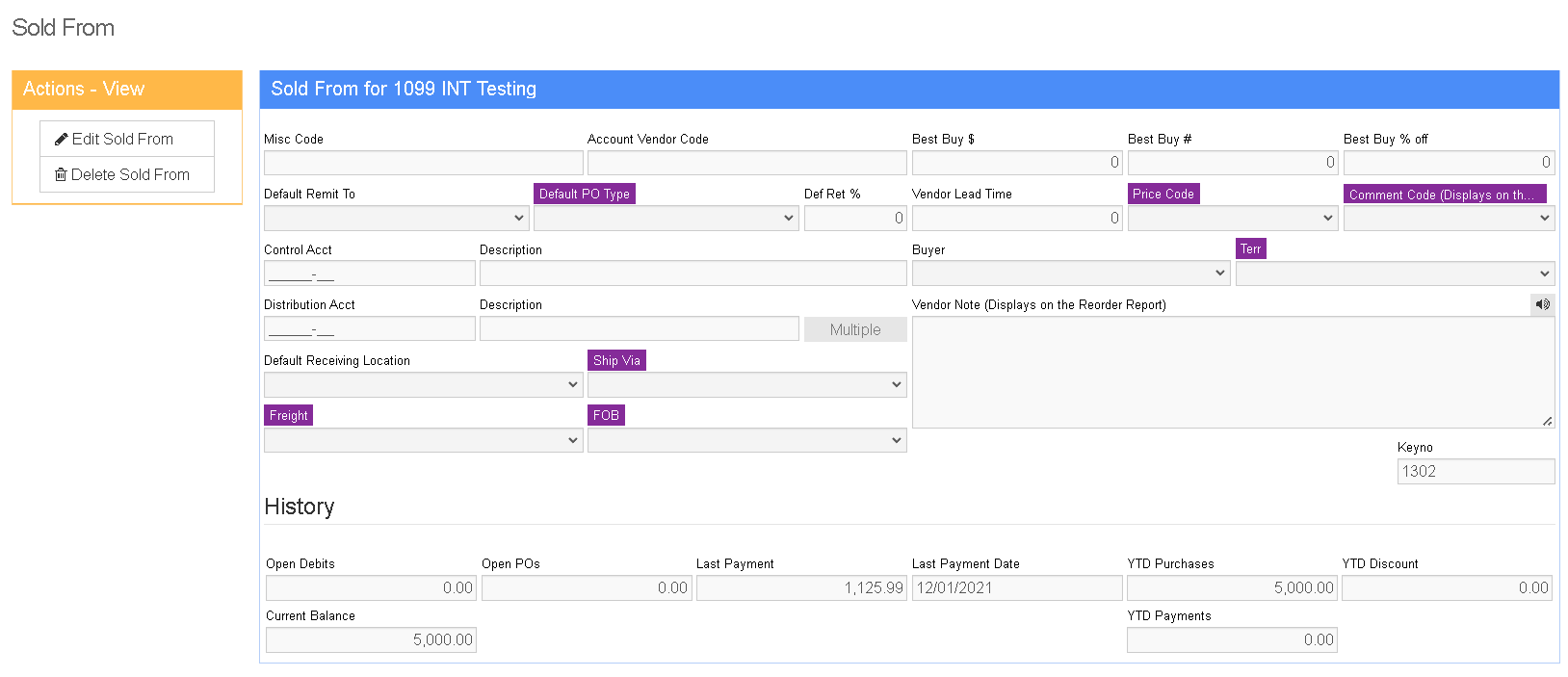This screenshot has height=677, width=1568.
Task: Open the Comment Code dropdown
Action: (1449, 219)
